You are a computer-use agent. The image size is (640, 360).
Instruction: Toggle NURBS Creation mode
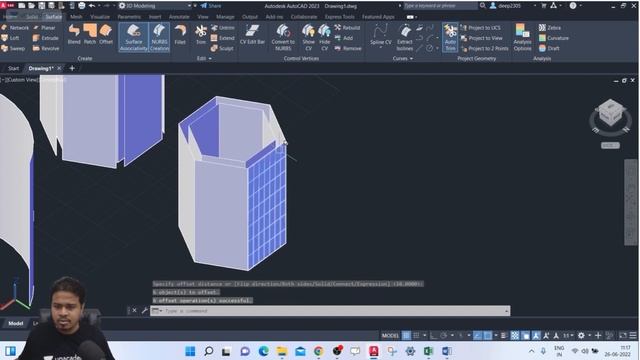coord(159,37)
